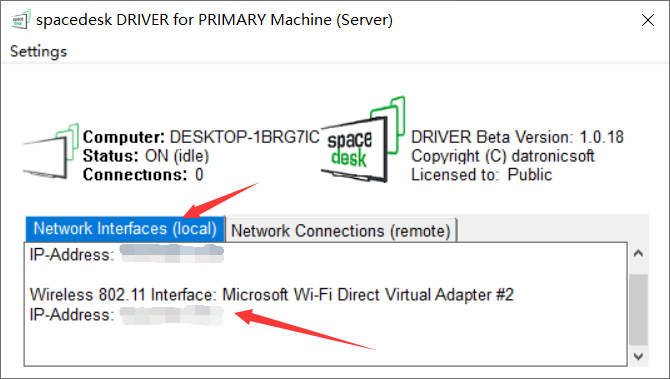
Task: Click the scrollbar down arrow
Action: [x=638, y=356]
